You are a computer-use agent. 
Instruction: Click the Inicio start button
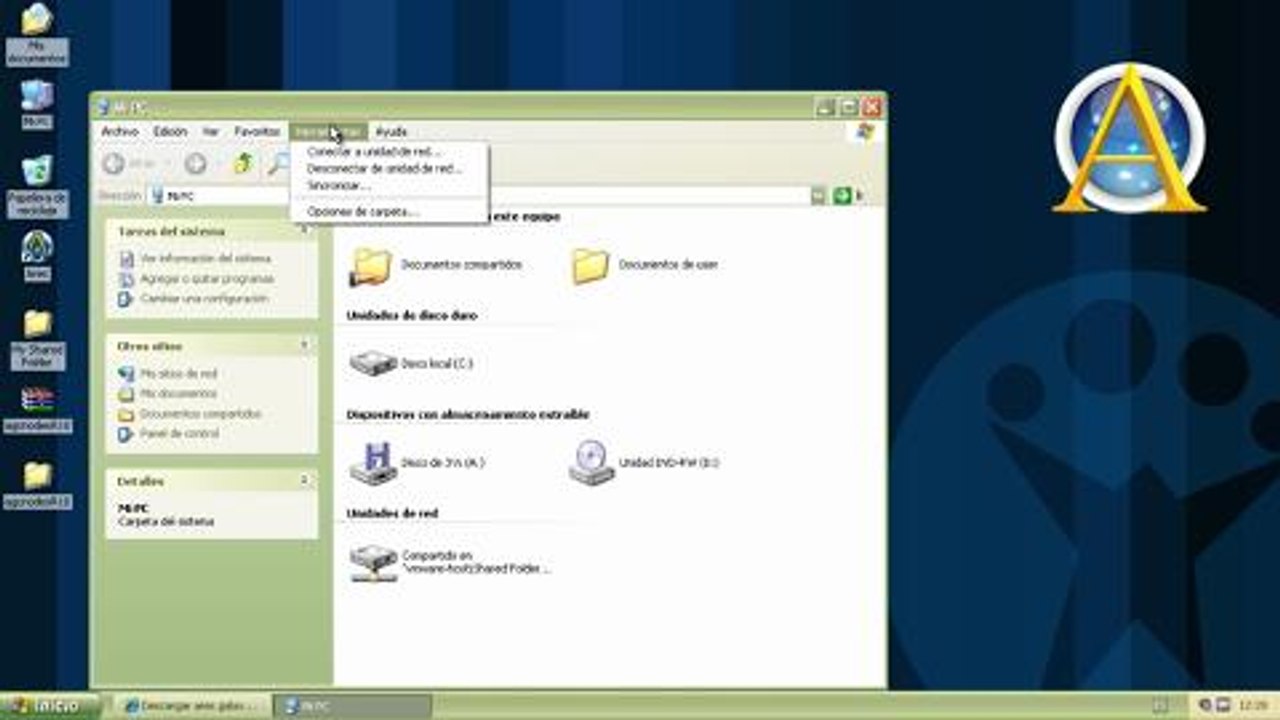point(50,706)
